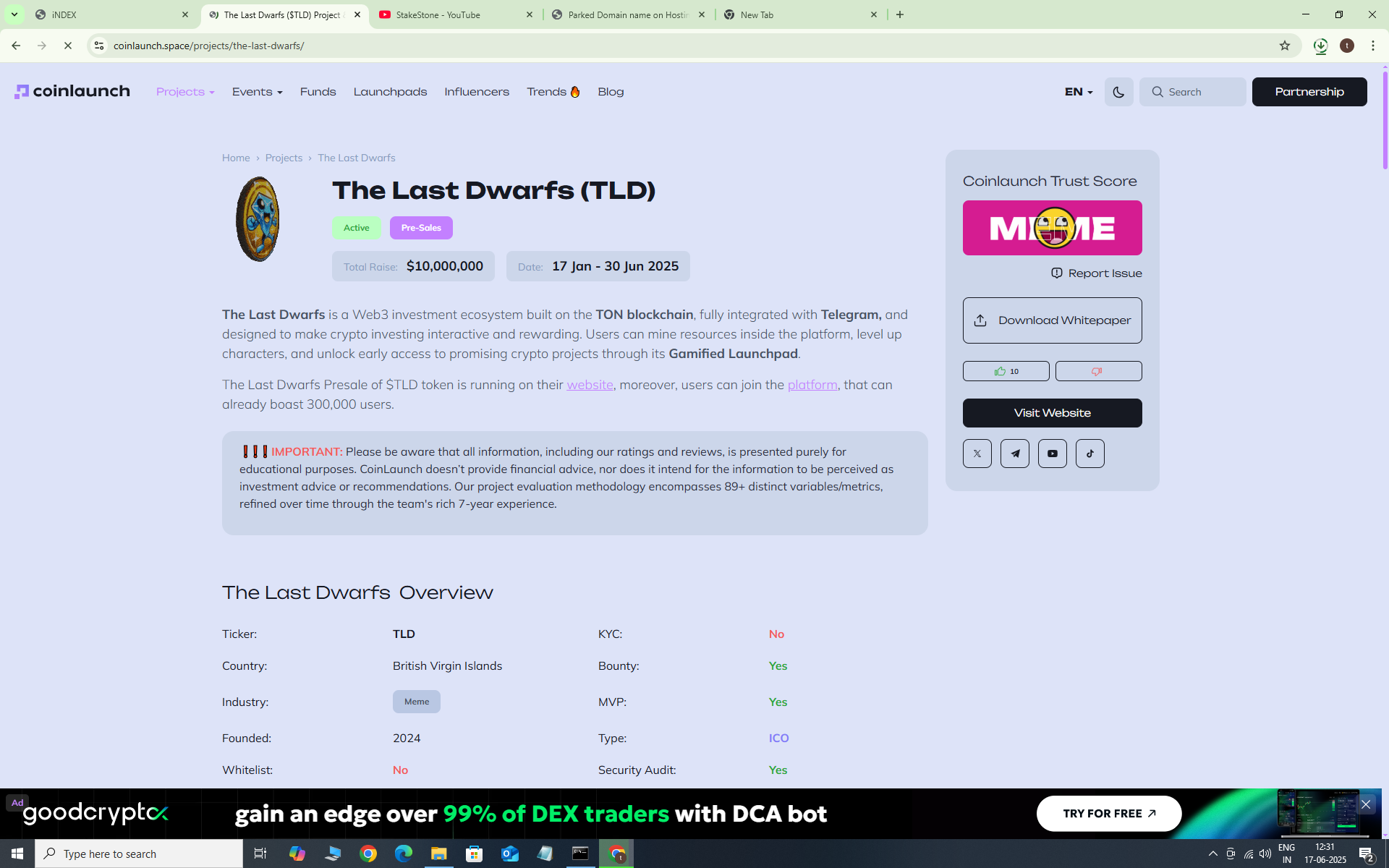Toggle dark mode moon icon
This screenshot has height=868, width=1389.
pyautogui.click(x=1118, y=92)
